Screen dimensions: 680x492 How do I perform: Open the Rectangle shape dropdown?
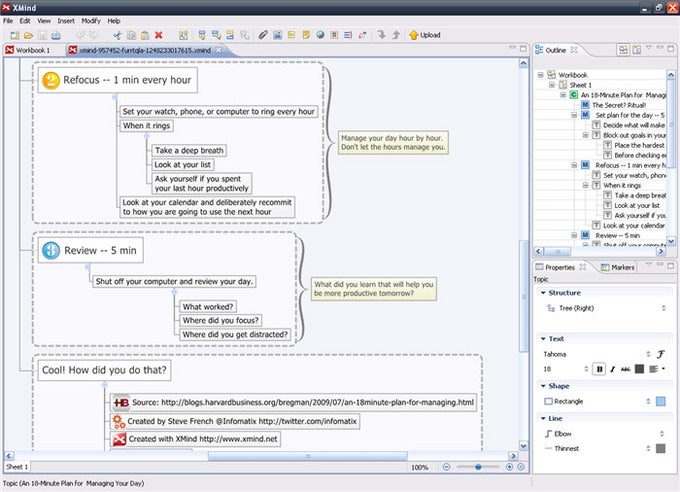[648, 401]
